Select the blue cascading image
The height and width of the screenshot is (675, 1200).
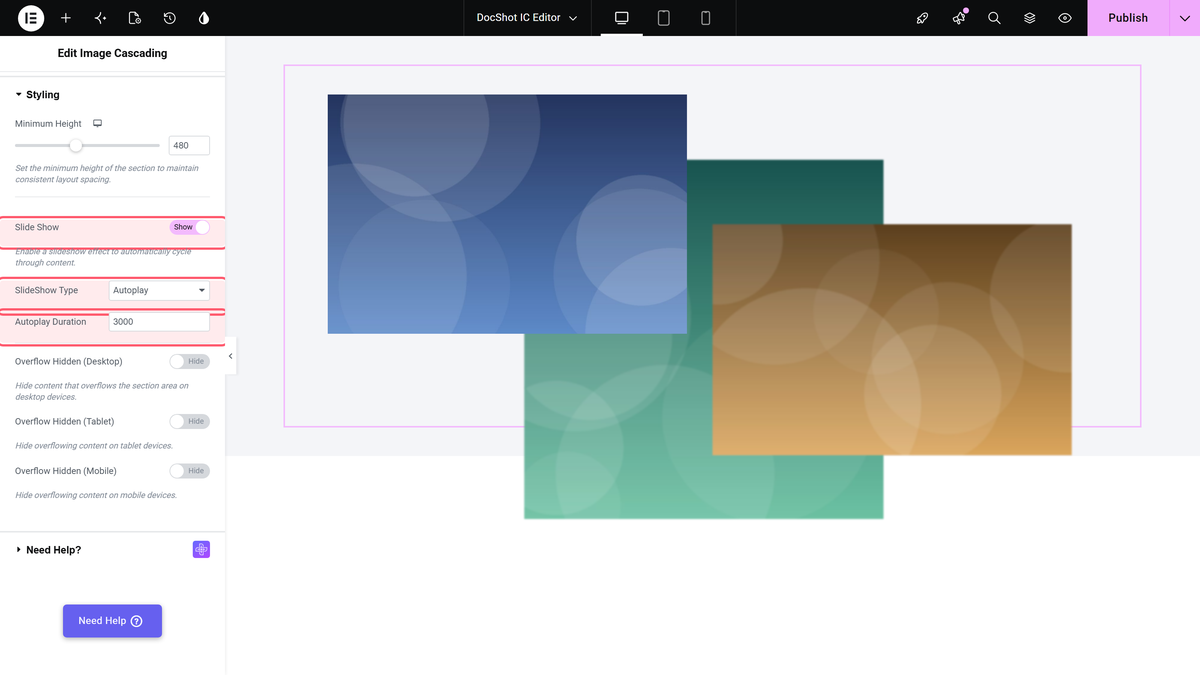pos(507,214)
